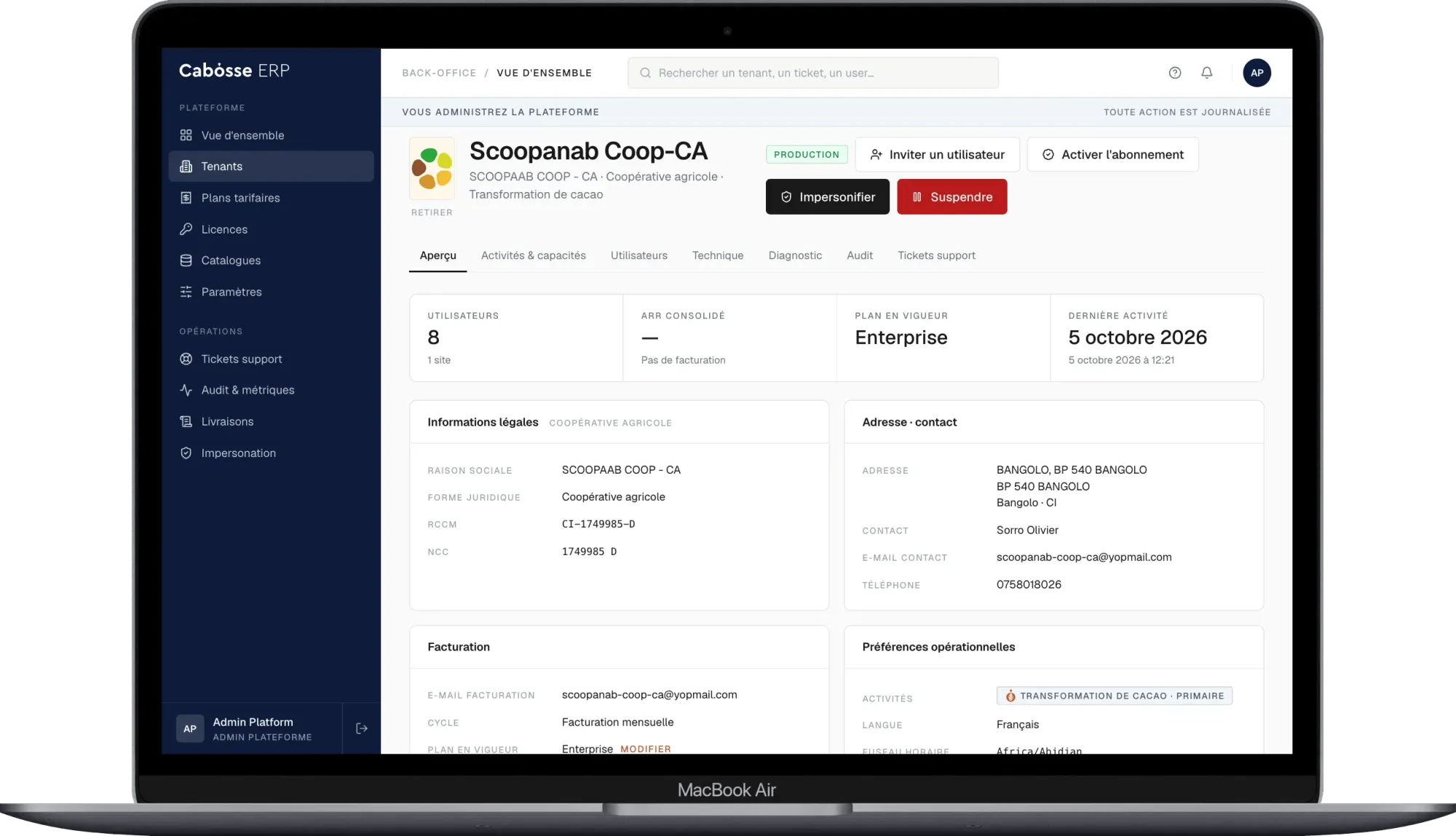Click the Transformation de cacao activity chip
The width and height of the screenshot is (1456, 836).
tap(1115, 696)
